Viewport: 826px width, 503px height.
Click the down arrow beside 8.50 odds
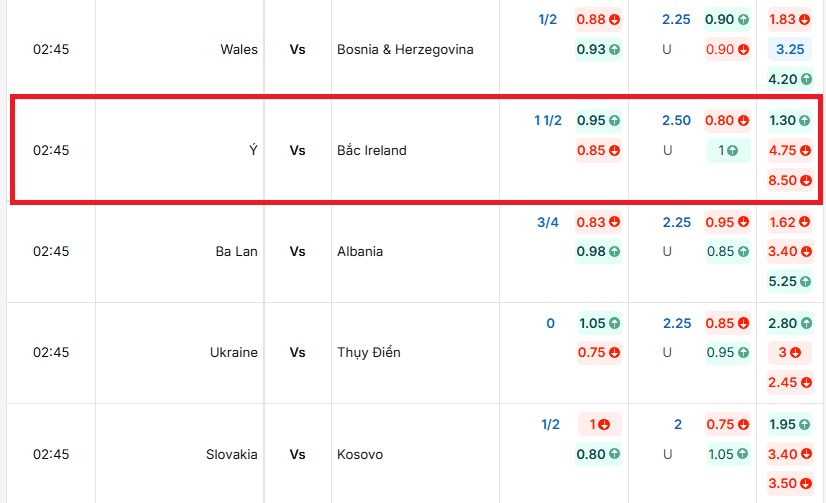click(x=805, y=181)
